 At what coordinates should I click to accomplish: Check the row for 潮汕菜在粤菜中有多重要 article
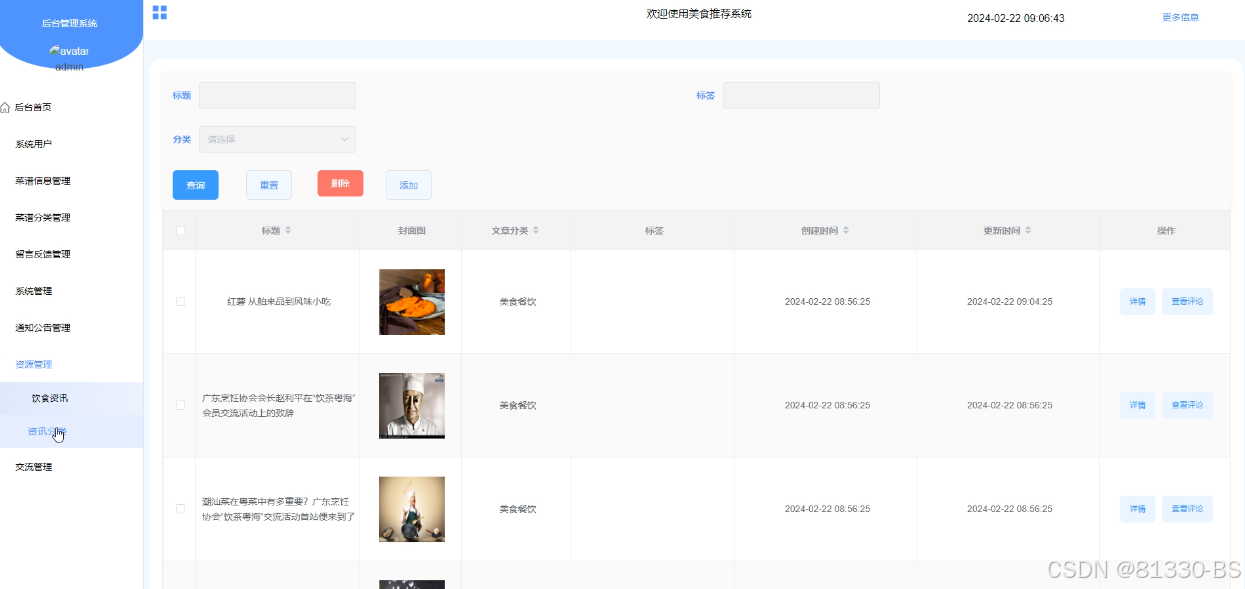[x=180, y=508]
